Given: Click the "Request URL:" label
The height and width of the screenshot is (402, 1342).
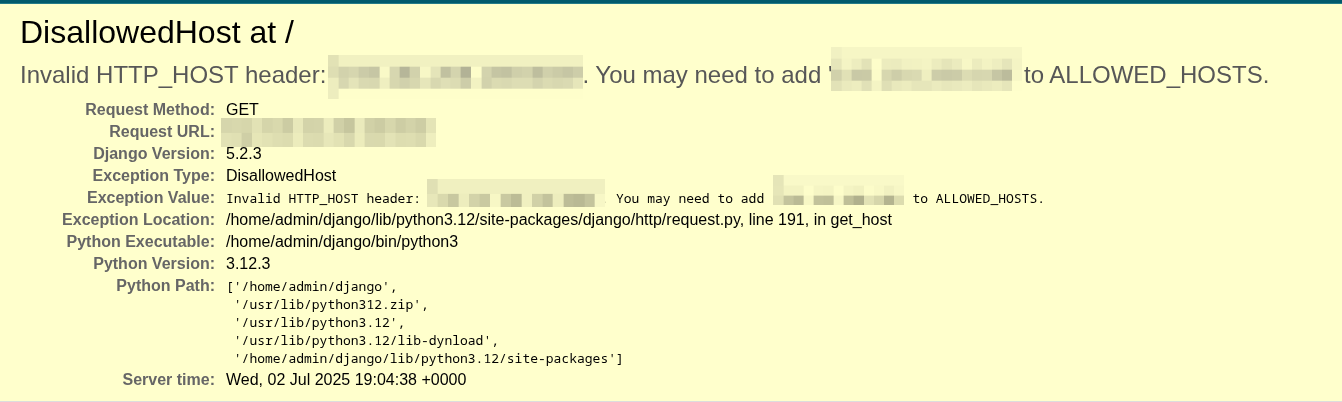Looking at the screenshot, I should pyautogui.click(x=162, y=131).
